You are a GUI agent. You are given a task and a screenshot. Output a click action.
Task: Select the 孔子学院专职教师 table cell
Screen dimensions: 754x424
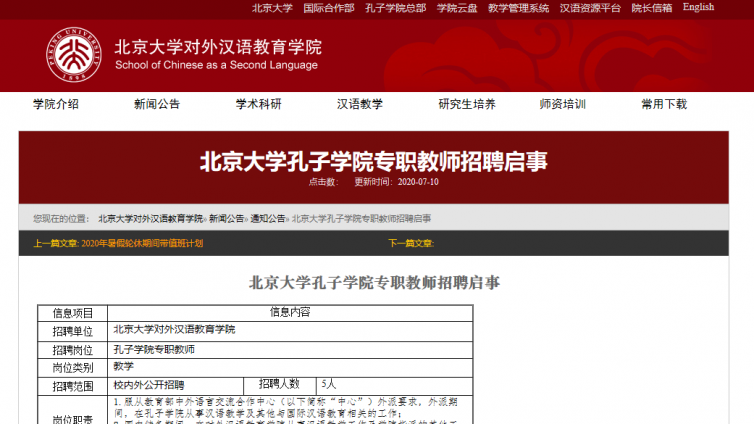point(290,350)
